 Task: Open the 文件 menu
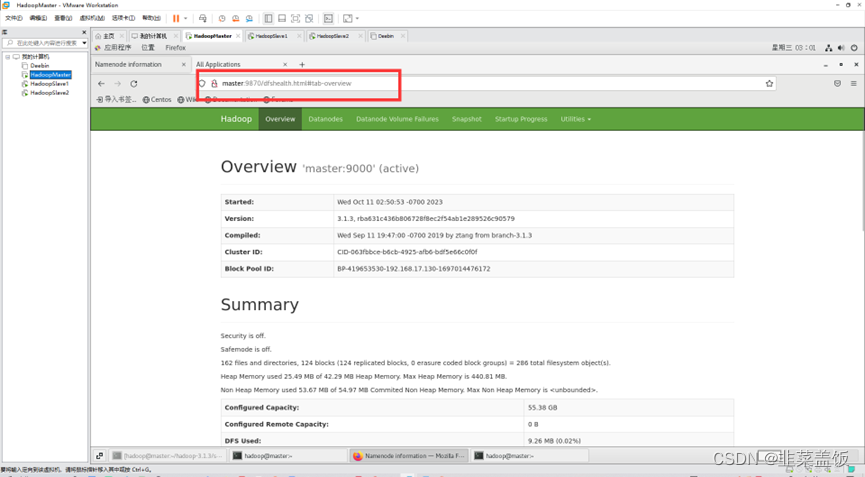tap(13, 18)
